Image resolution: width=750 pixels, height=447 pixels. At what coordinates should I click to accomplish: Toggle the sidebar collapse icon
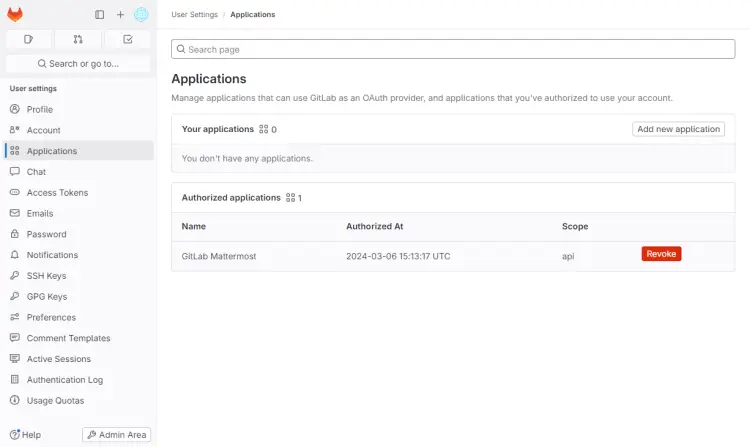[x=99, y=15]
